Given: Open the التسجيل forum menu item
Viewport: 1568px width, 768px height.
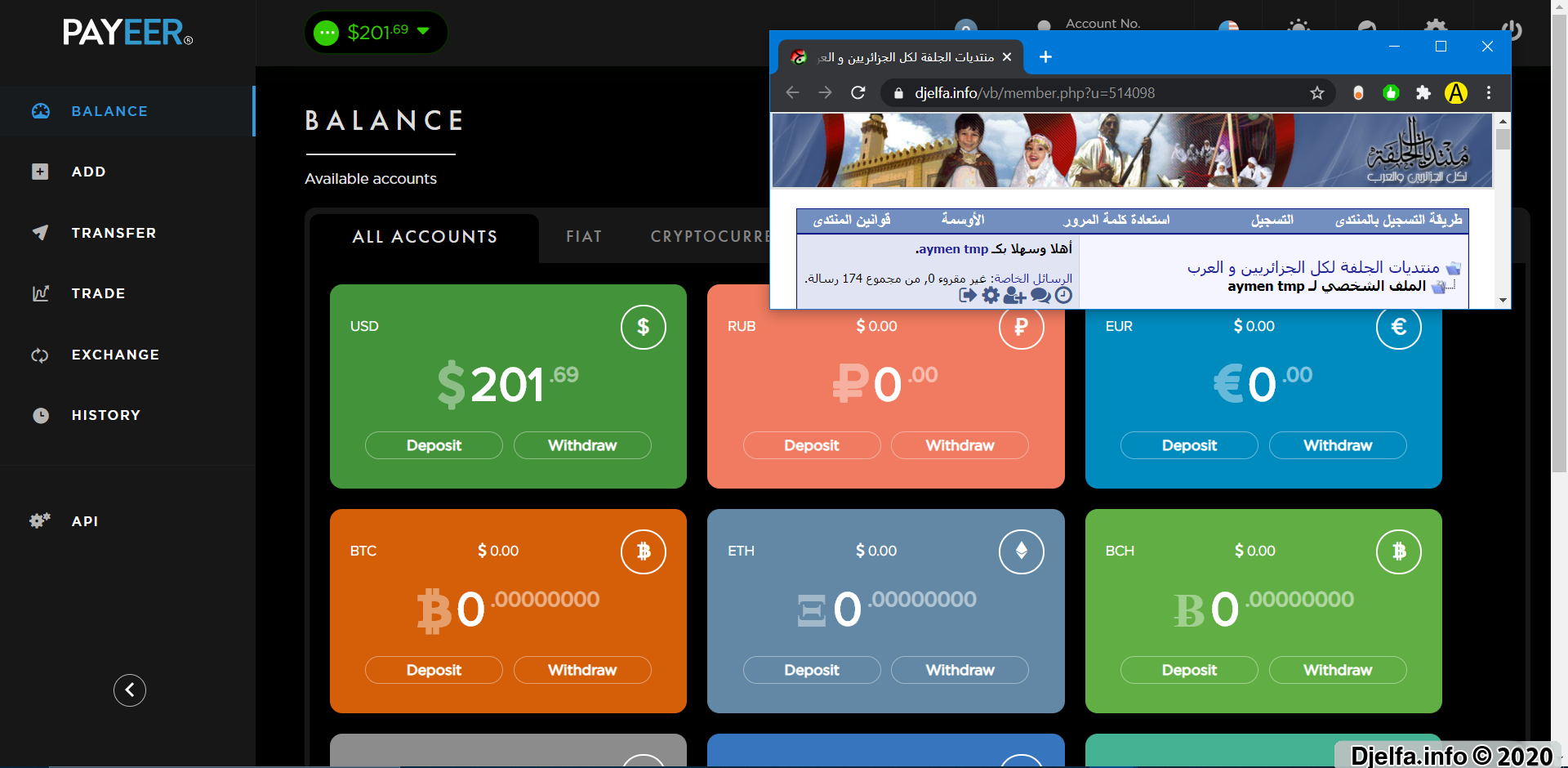Looking at the screenshot, I should 1272,220.
